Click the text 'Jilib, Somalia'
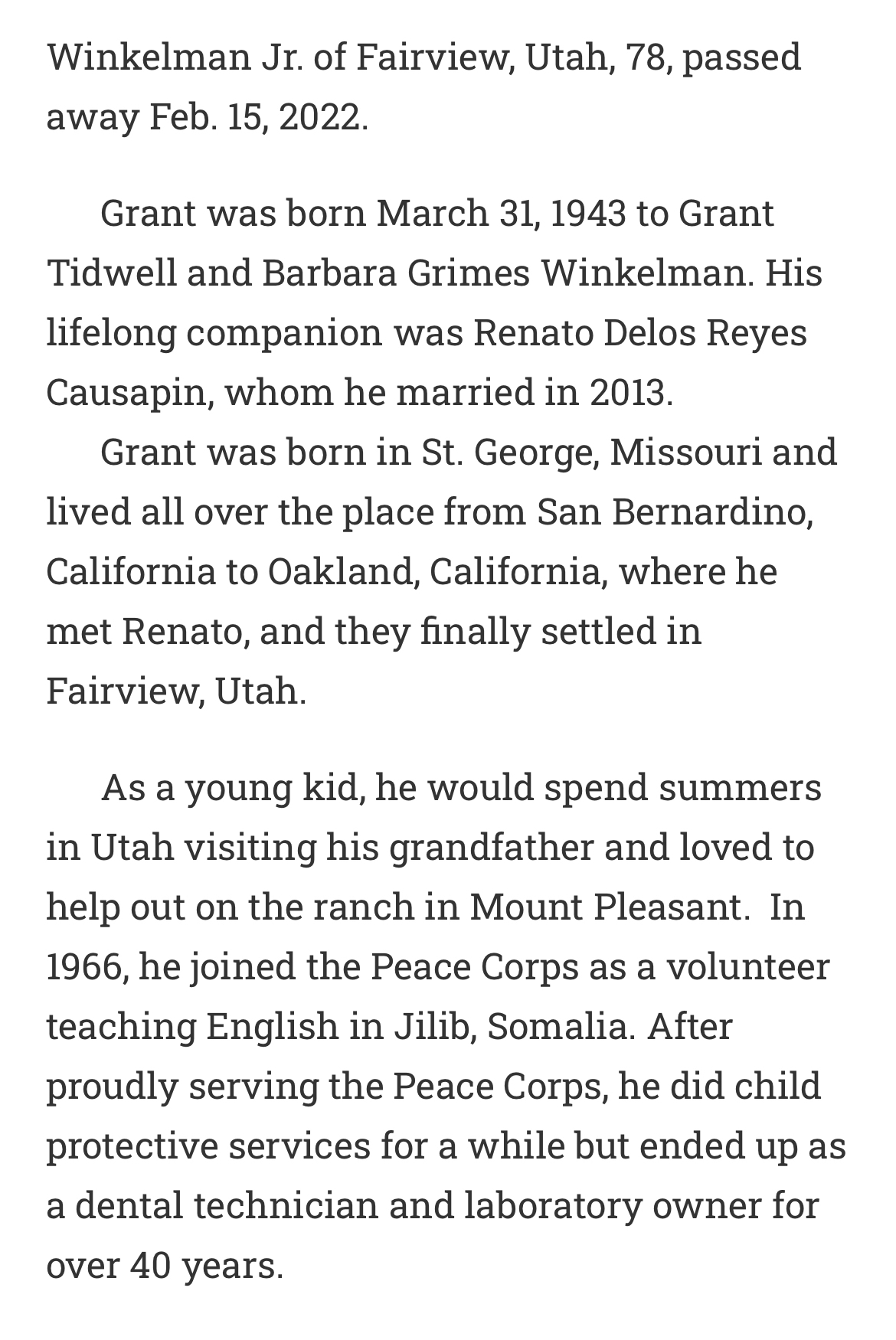Screen dimensions: 896x1340 pos(513,1027)
